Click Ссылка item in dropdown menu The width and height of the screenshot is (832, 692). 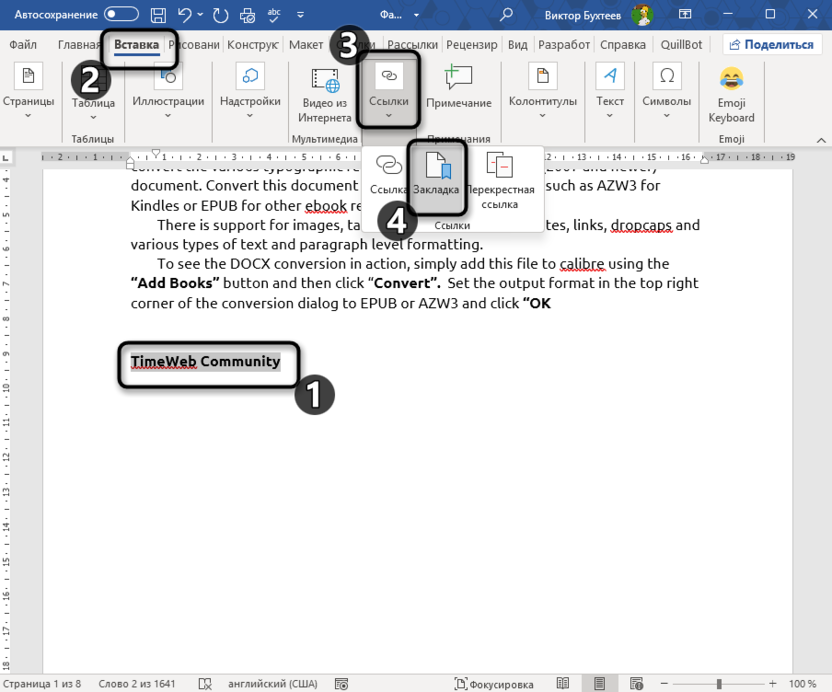(388, 175)
